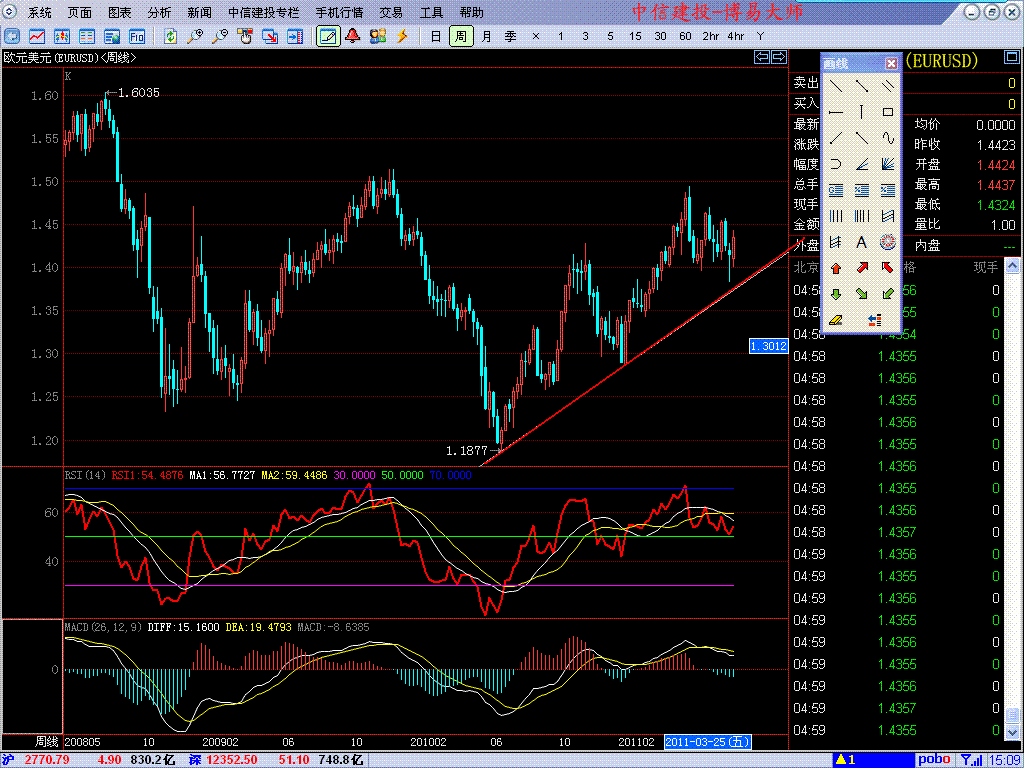Open the 分析 menu
The image size is (1024, 768).
point(159,13)
